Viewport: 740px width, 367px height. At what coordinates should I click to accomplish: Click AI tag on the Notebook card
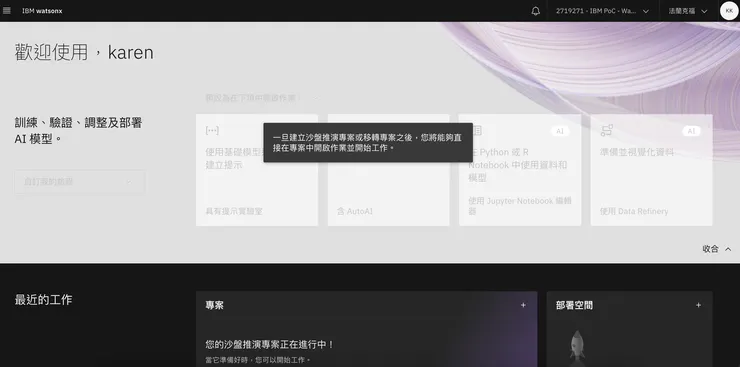pos(560,131)
